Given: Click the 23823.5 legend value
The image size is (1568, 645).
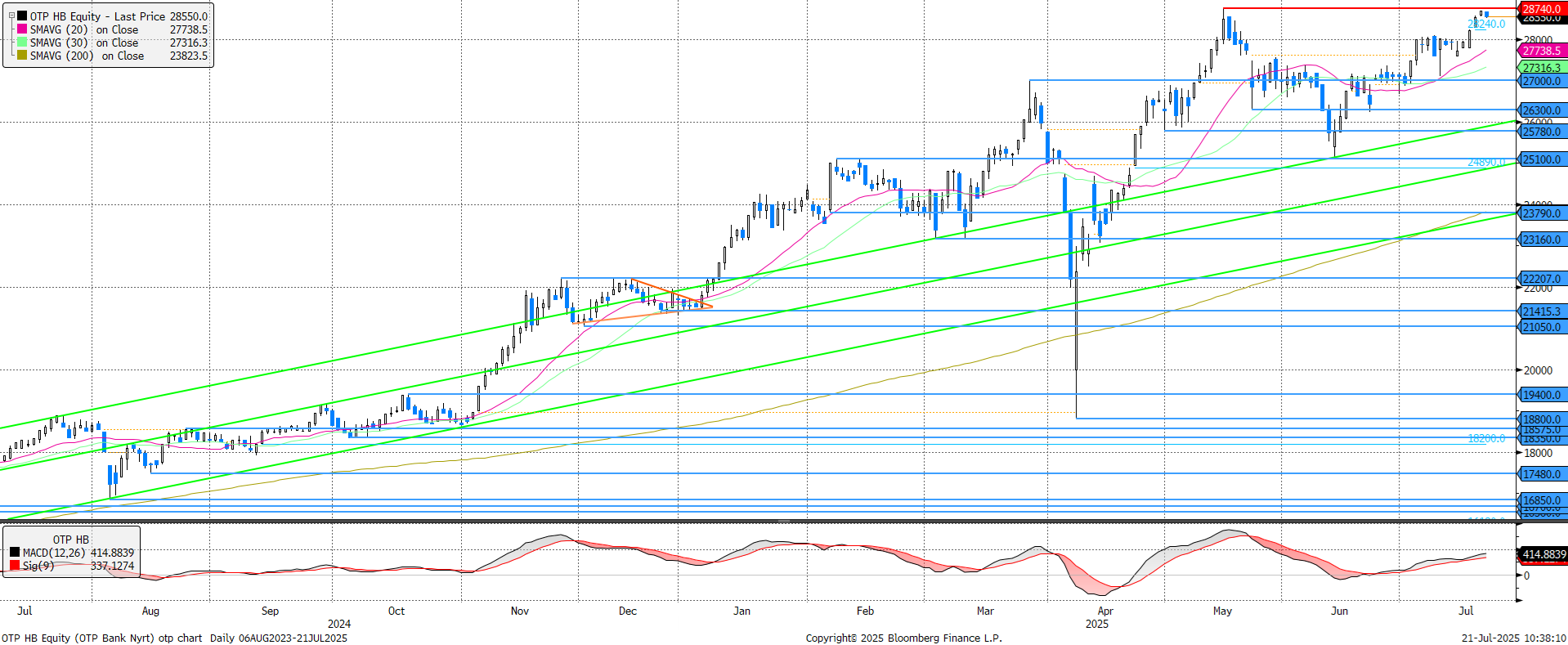Looking at the screenshot, I should click(x=189, y=56).
